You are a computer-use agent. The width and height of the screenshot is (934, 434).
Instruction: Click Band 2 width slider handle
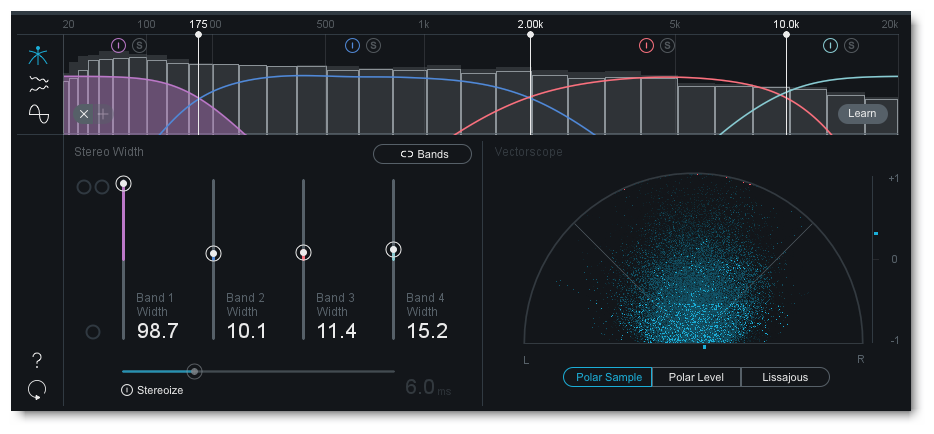213,254
